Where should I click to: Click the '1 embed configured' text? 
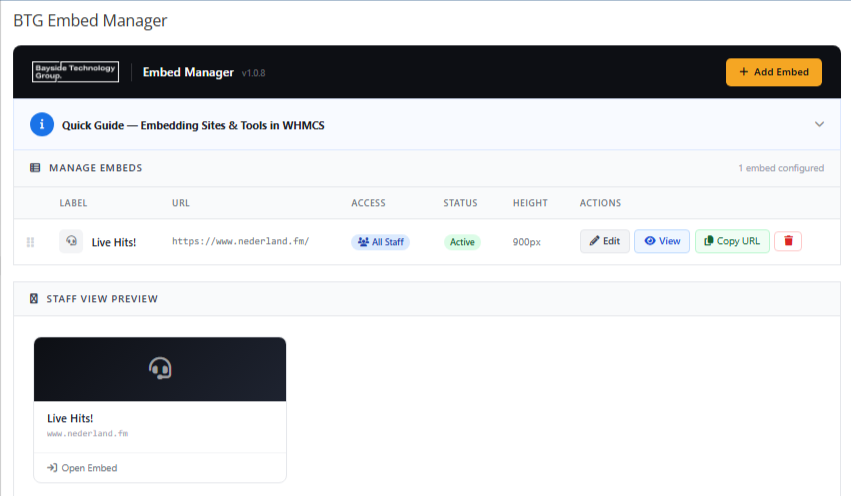(781, 168)
